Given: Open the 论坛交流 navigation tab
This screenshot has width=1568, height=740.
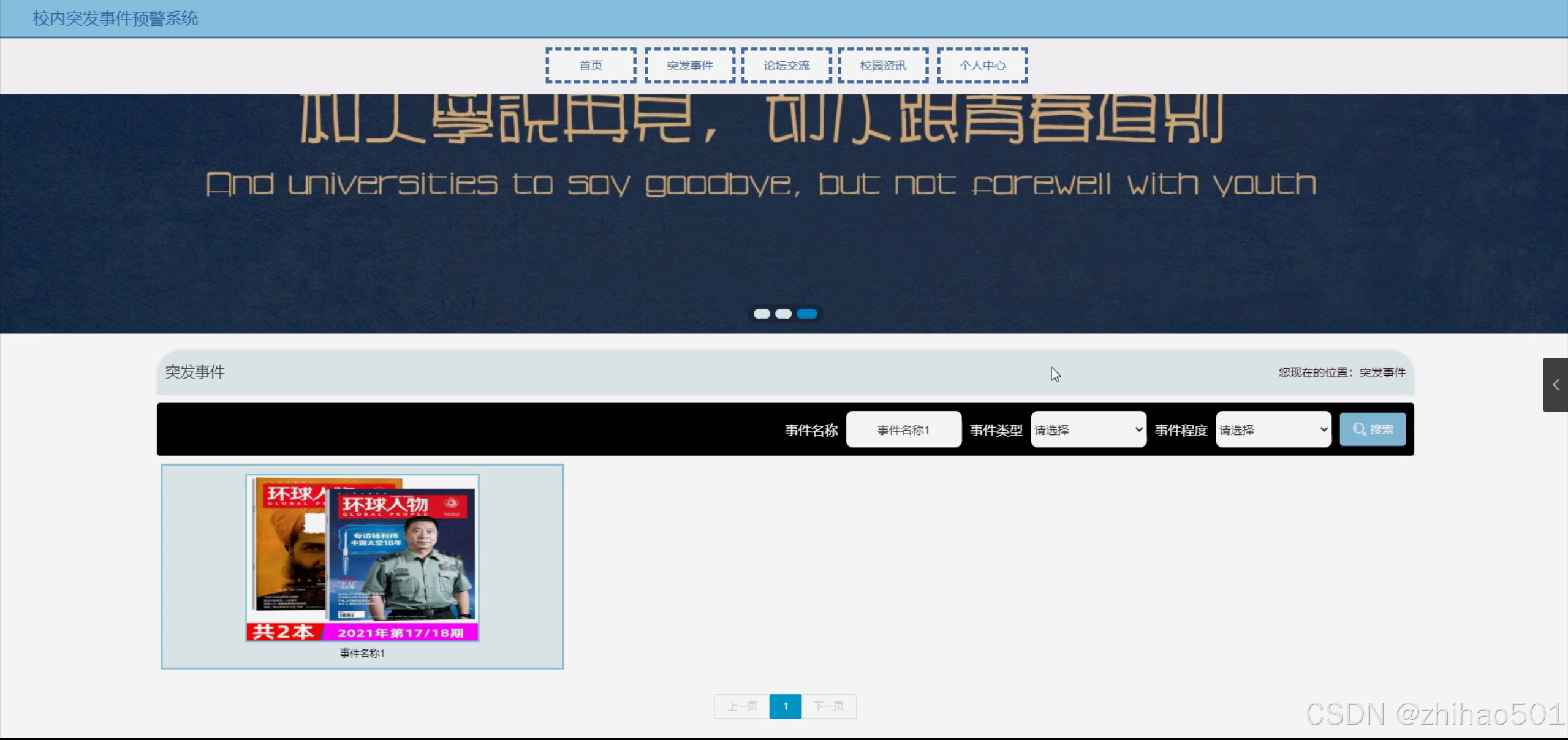Looking at the screenshot, I should point(786,66).
